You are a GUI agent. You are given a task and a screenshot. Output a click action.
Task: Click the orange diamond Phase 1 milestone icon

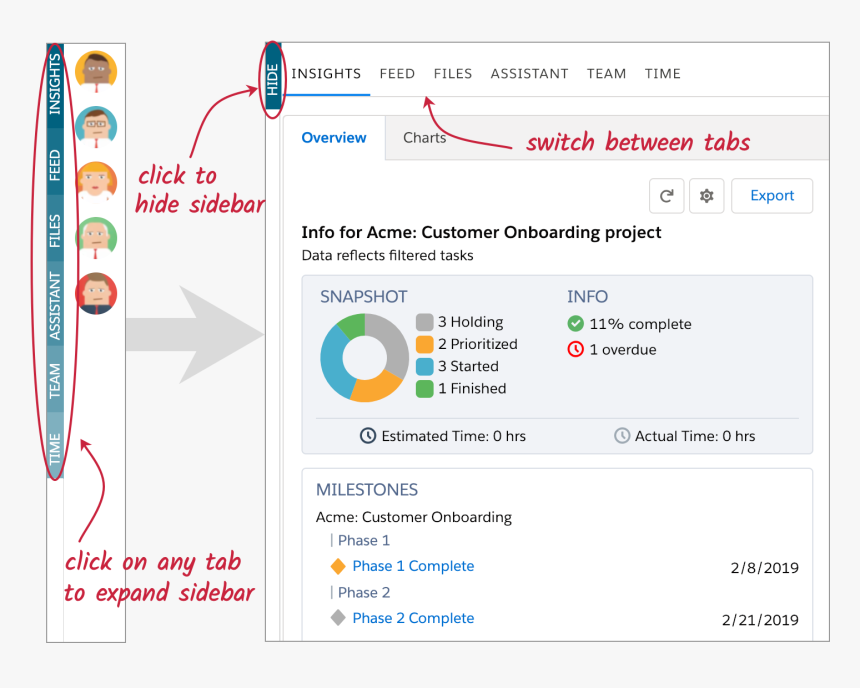point(338,566)
